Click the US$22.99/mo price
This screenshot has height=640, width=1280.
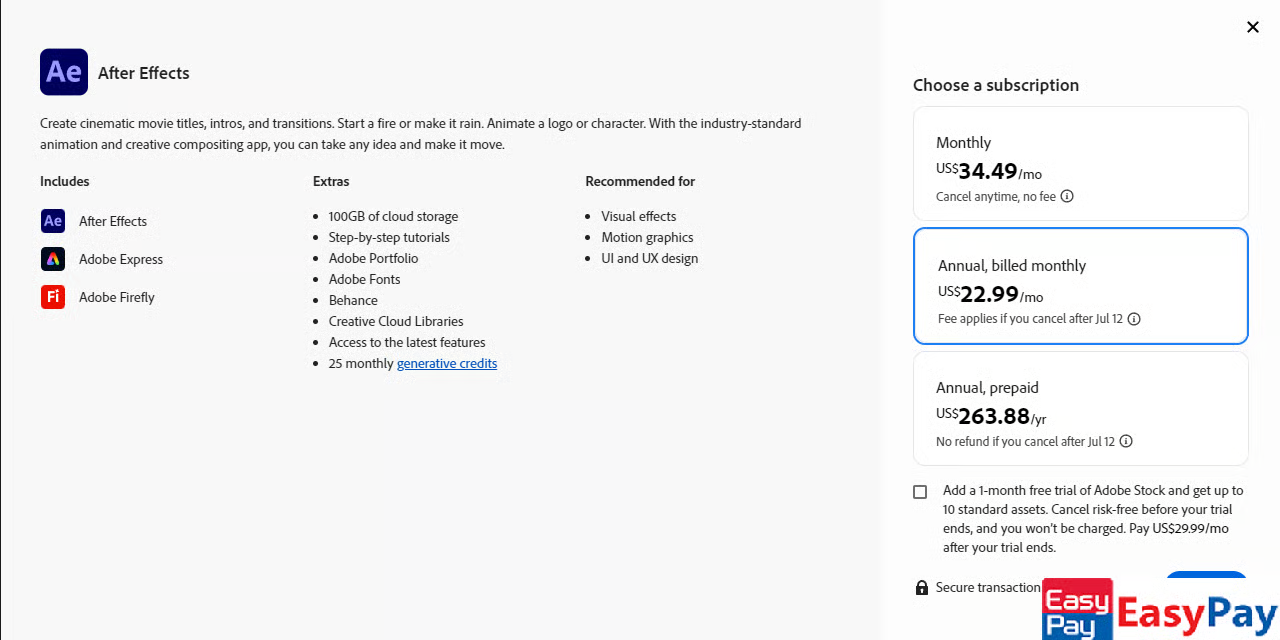991,295
